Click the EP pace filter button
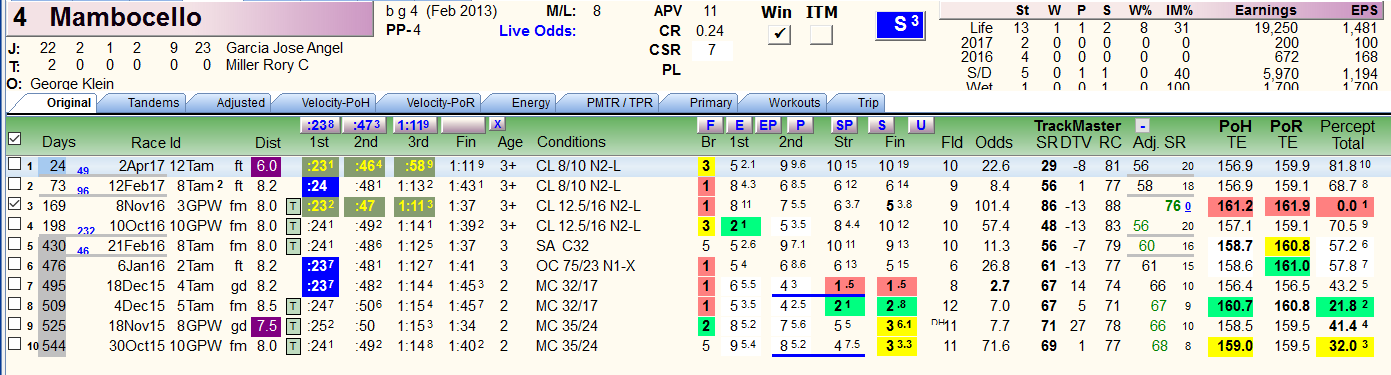This screenshot has height=375, width=1391. tap(768, 125)
